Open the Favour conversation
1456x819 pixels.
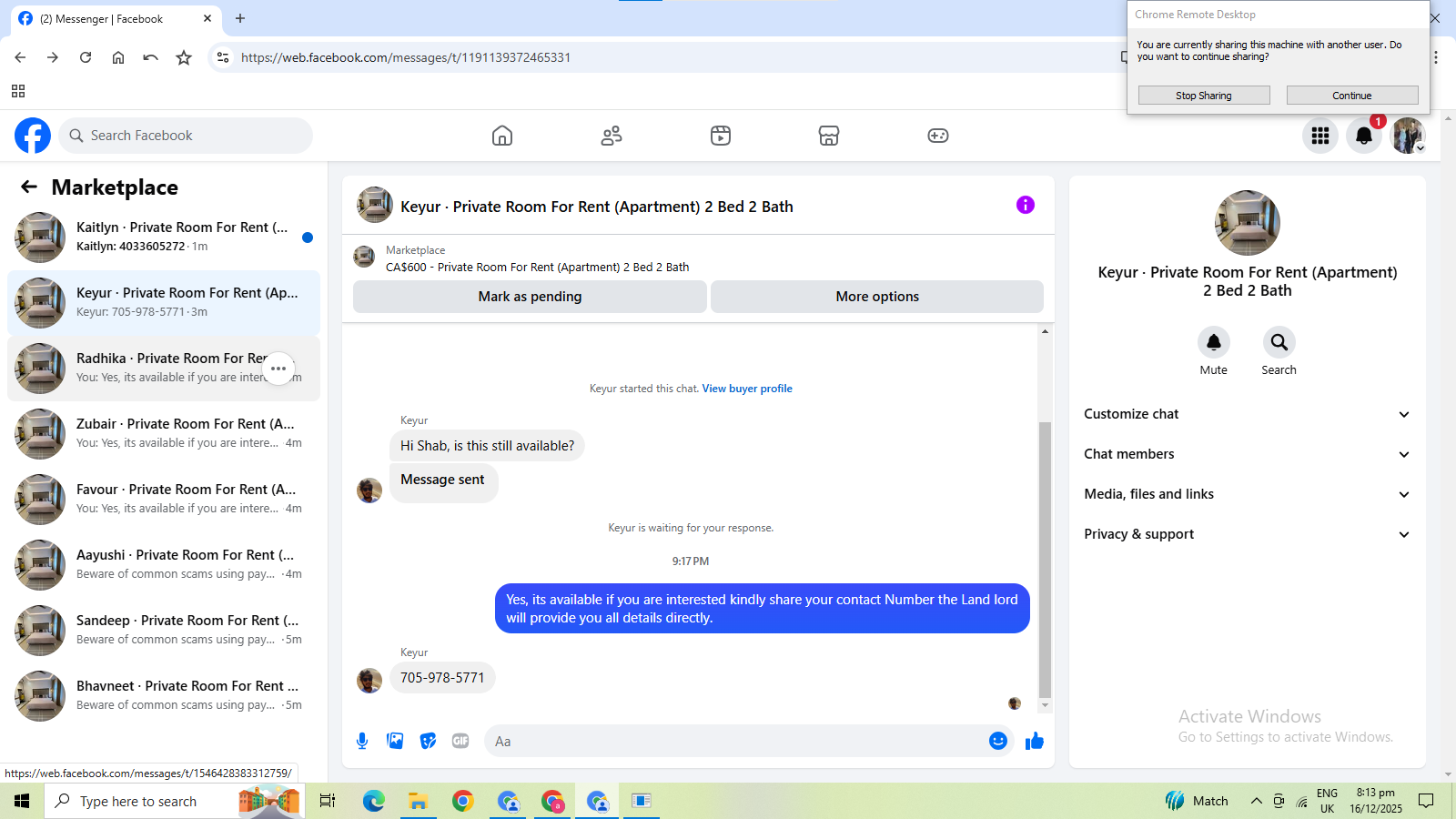(x=164, y=500)
